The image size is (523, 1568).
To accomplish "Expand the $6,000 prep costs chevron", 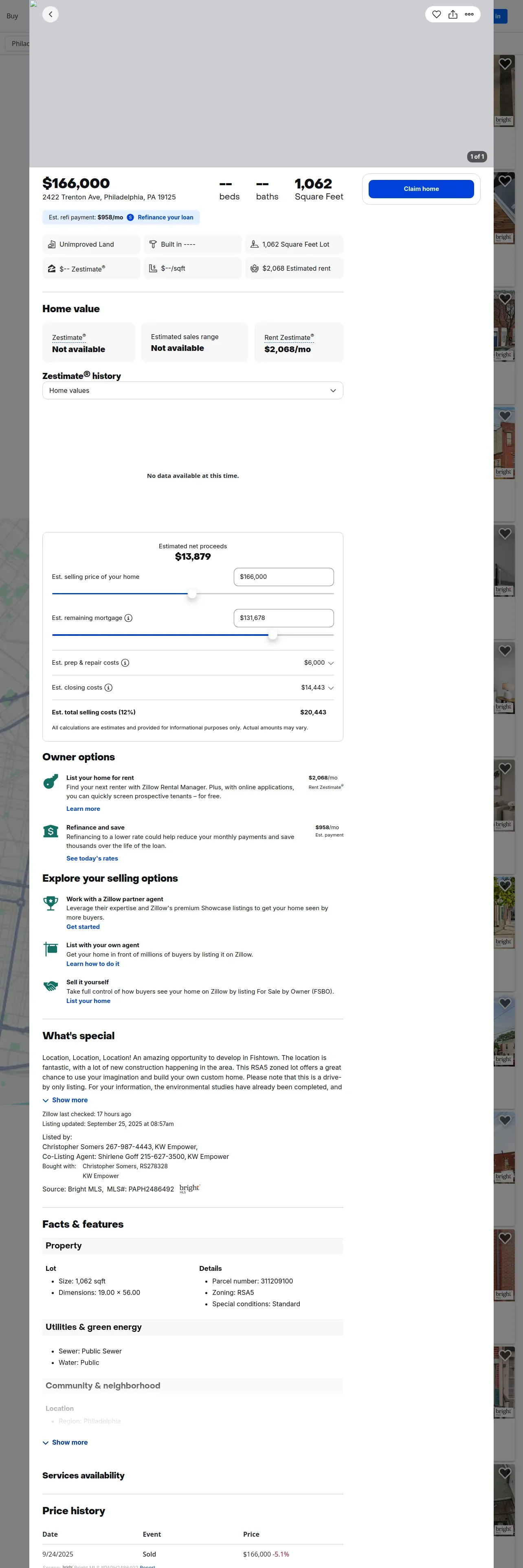I will pyautogui.click(x=331, y=663).
